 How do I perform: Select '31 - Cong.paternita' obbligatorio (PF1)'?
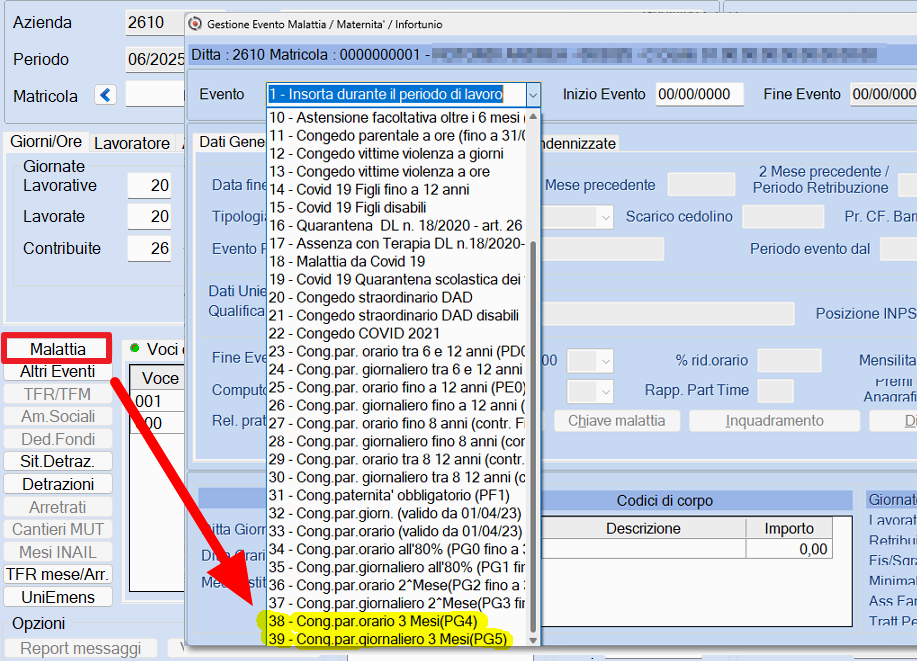coord(397,495)
